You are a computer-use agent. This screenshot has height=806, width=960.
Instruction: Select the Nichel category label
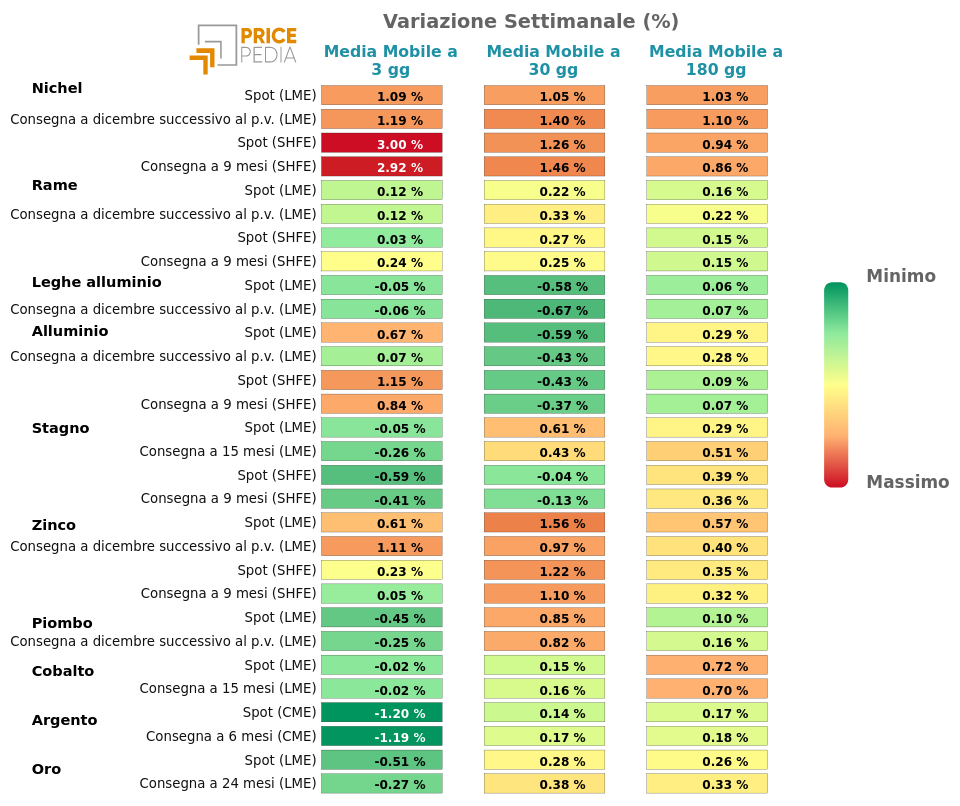(57, 88)
